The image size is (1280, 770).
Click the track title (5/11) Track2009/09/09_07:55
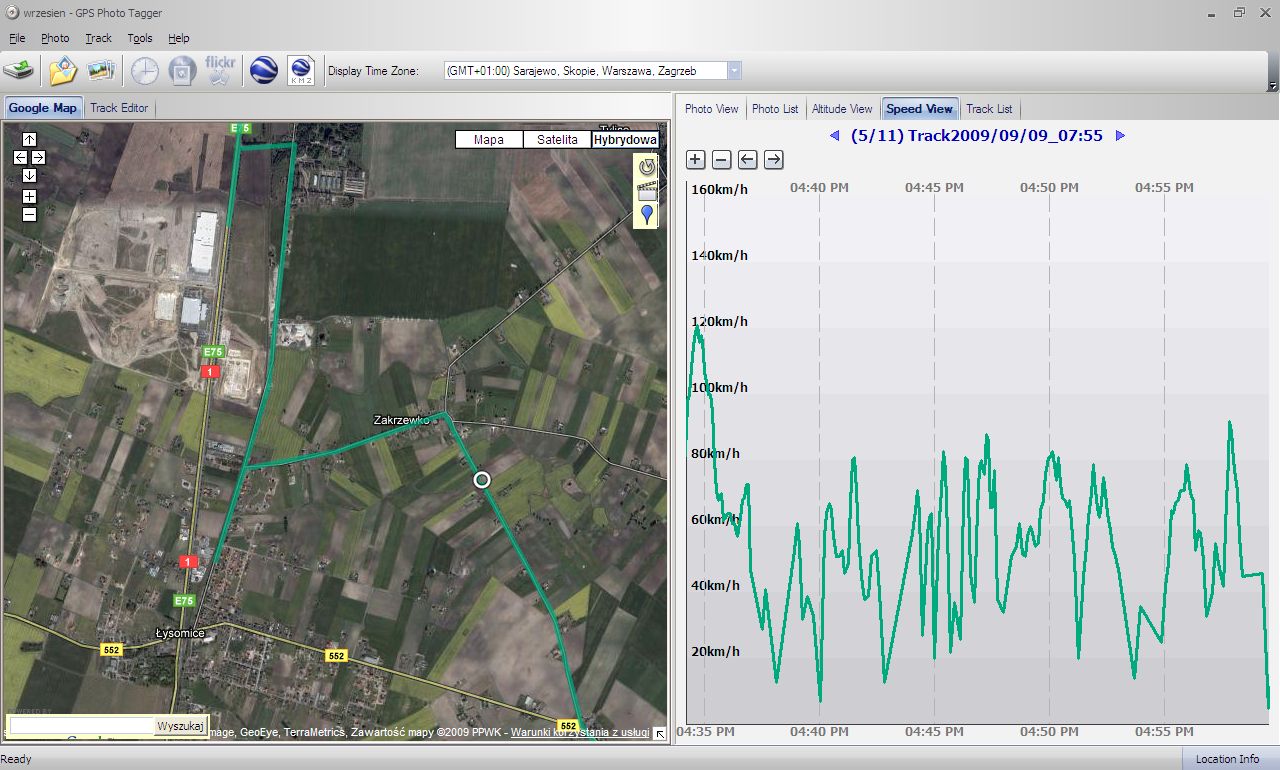coord(977,136)
